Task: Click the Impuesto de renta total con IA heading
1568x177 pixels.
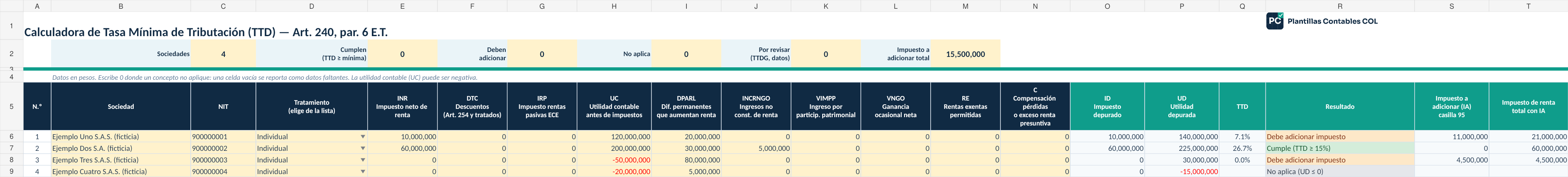Action: click(x=1528, y=106)
